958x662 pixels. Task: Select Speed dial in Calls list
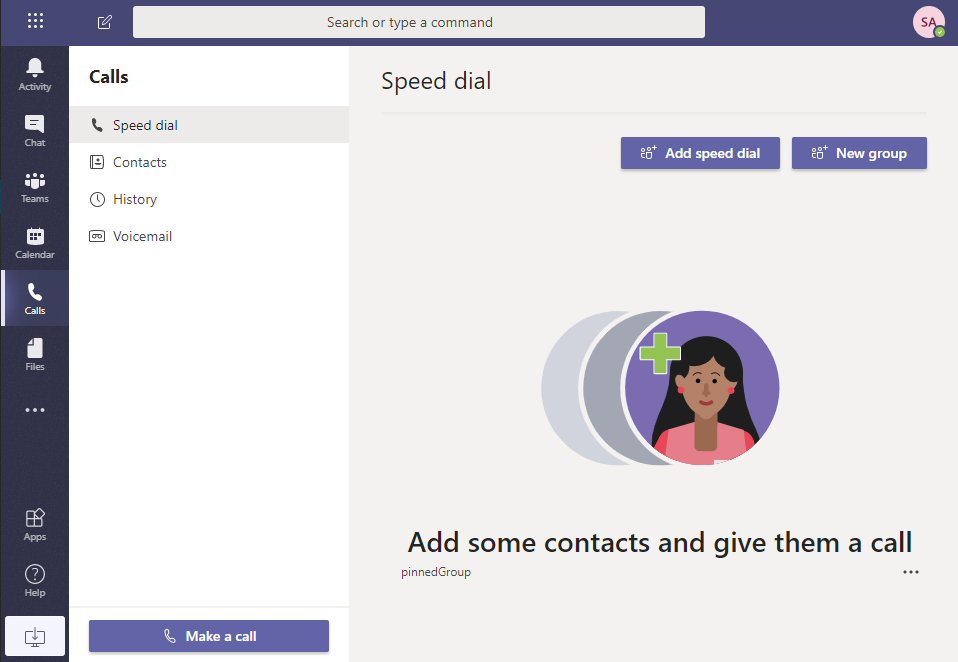pos(145,125)
